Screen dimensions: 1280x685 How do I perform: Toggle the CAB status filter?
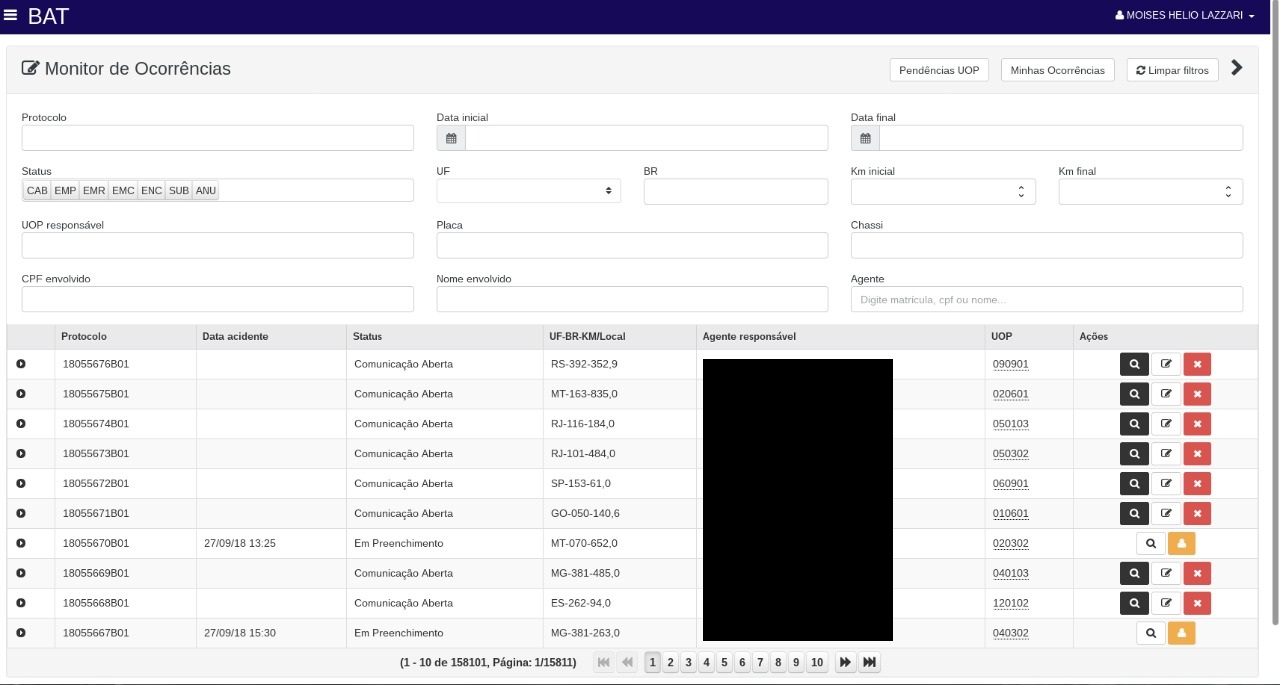pyautogui.click(x=37, y=190)
